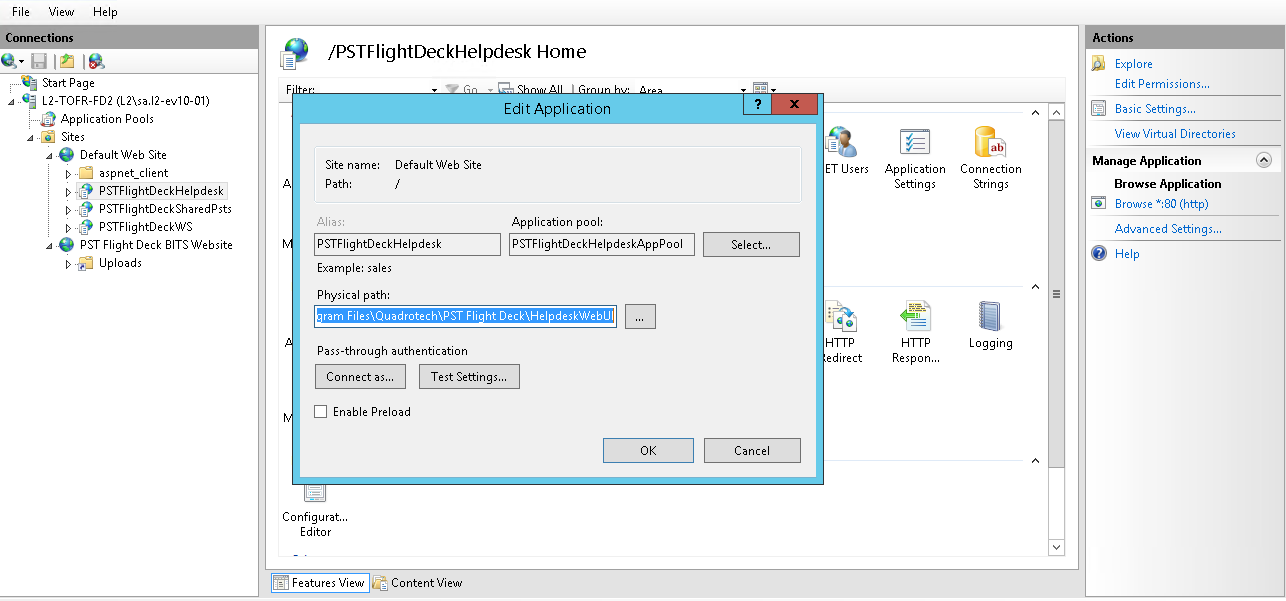The height and width of the screenshot is (601, 1286).
Task: Click the Save connections disk icon
Action: (x=39, y=61)
